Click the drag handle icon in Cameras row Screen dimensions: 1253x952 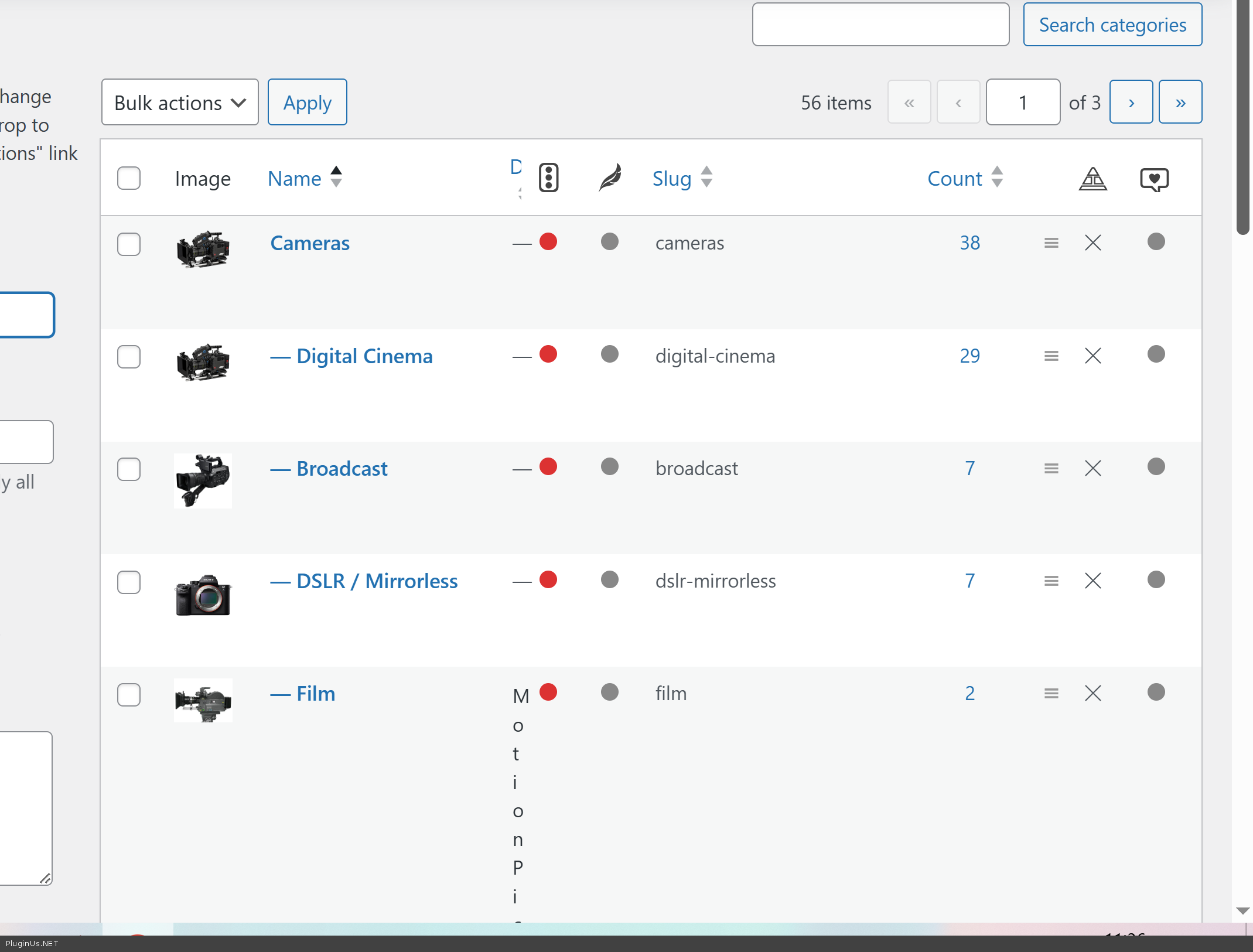pyautogui.click(x=1051, y=243)
